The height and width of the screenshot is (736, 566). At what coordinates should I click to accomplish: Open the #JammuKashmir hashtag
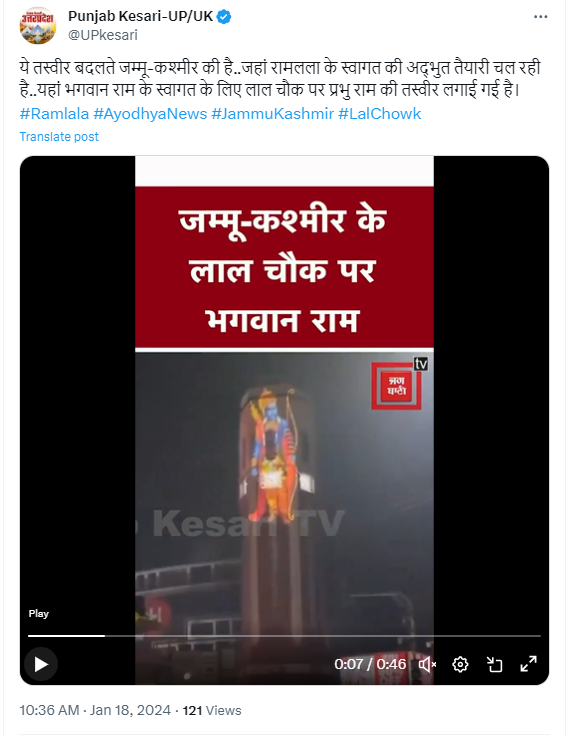click(273, 114)
